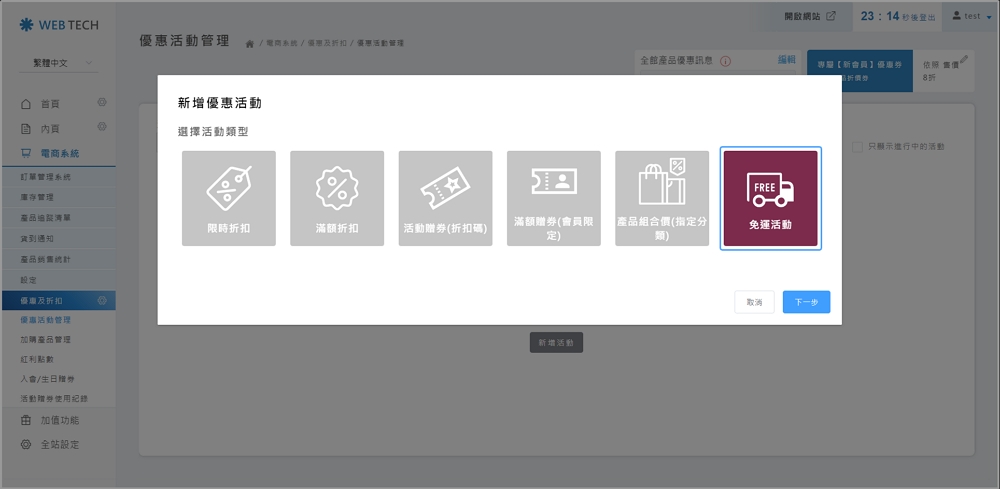The height and width of the screenshot is (489, 1000).
Task: Open 訂單管理系統 in the sidebar
Action: pyautogui.click(x=46, y=177)
